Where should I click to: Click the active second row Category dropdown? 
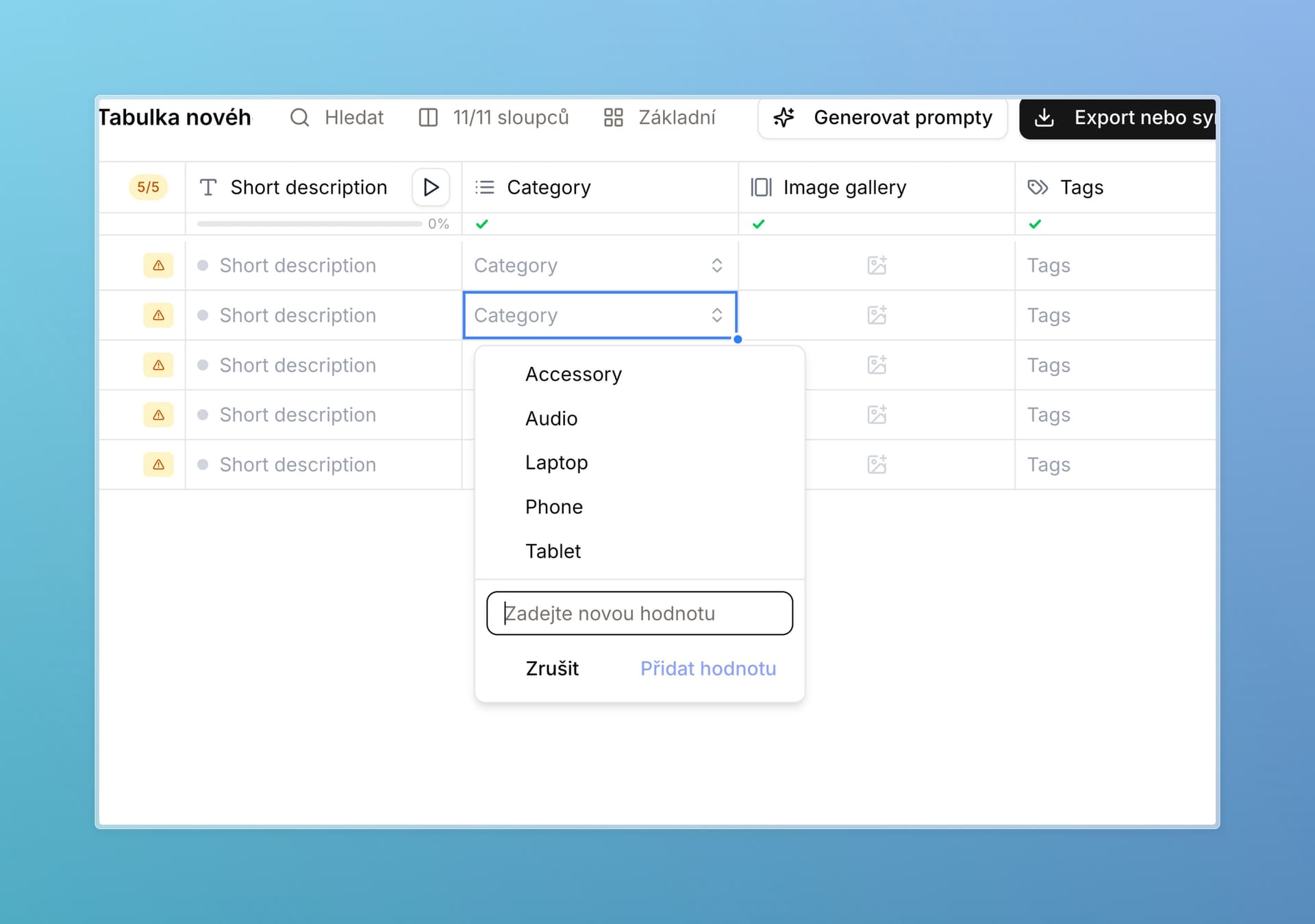click(600, 315)
